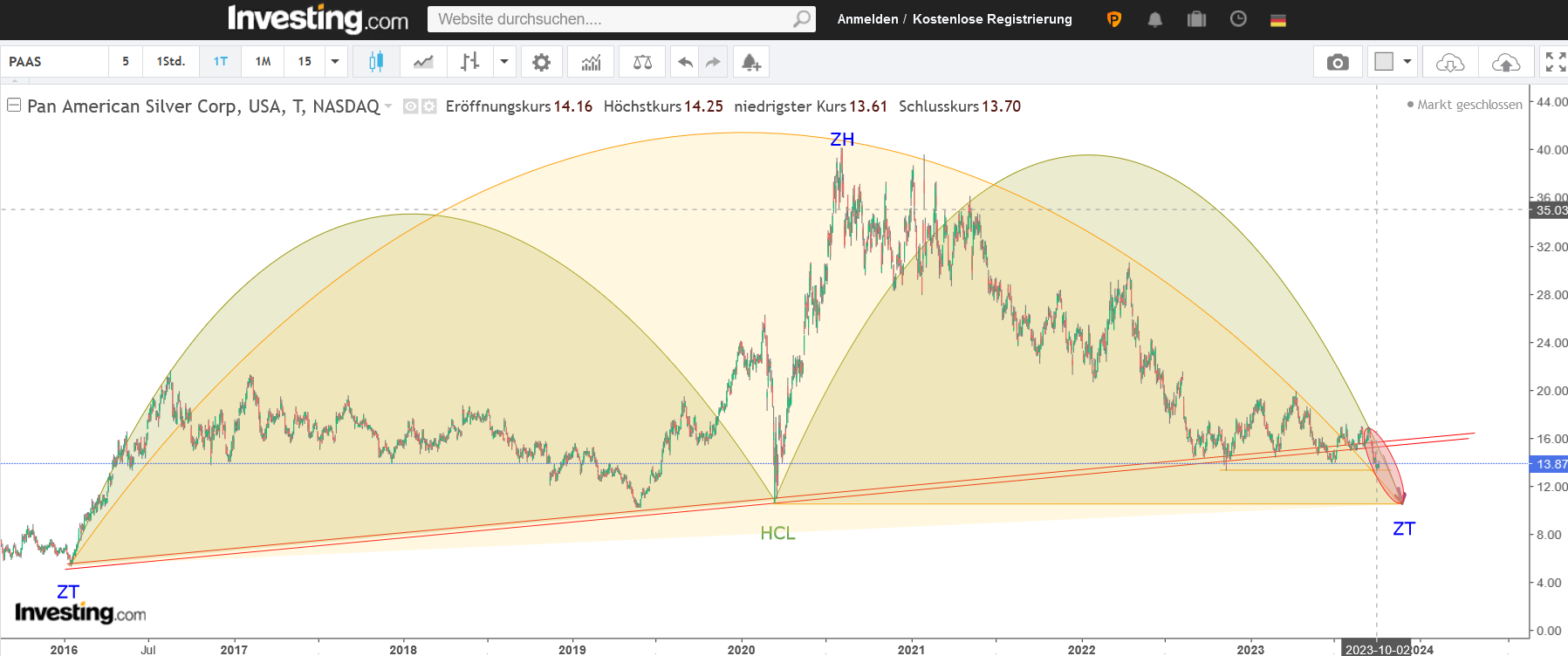Viewport: 1568px width, 656px height.
Task: Click the search magnifier icon
Action: point(802,19)
